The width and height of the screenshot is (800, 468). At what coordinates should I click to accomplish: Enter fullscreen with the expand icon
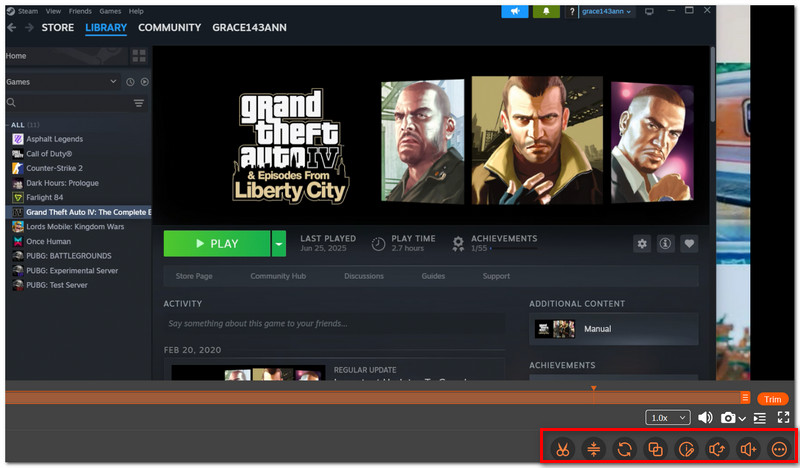(x=783, y=417)
